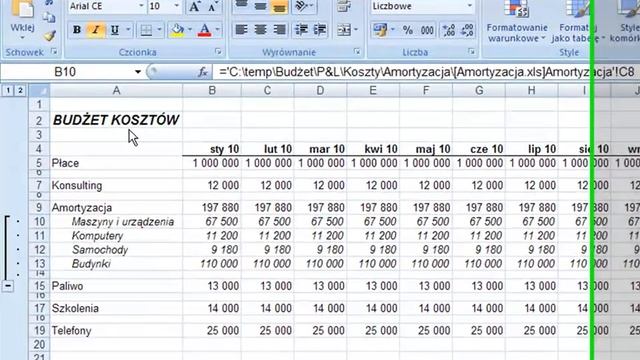
Task: Open the fill color dropdown arrow
Action: pos(190,30)
